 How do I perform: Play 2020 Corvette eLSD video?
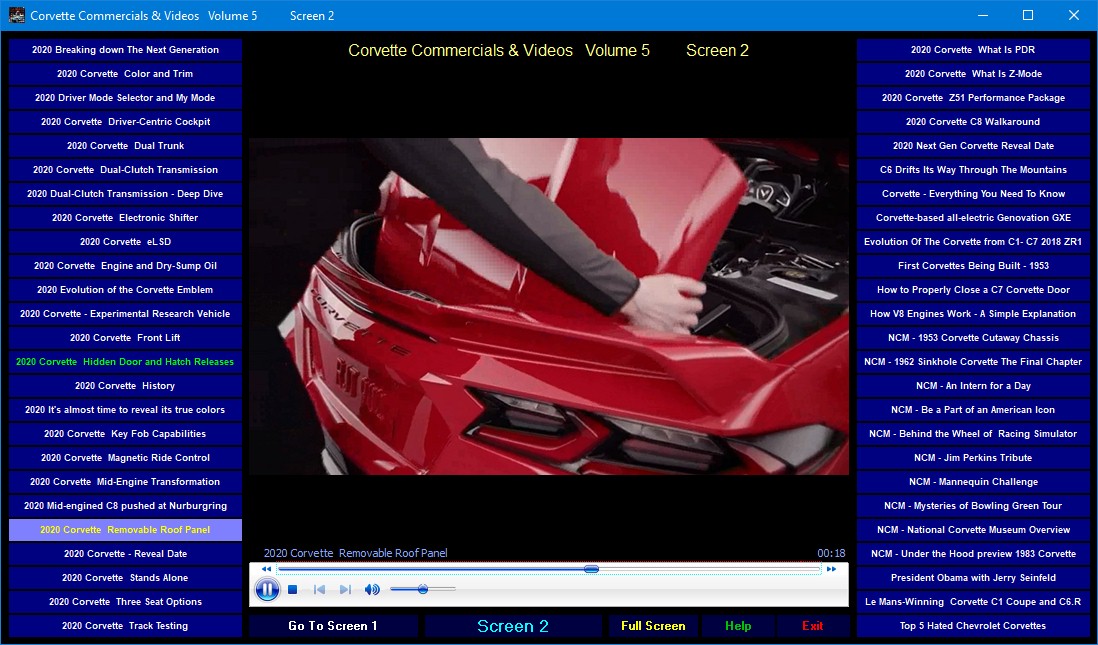(125, 242)
